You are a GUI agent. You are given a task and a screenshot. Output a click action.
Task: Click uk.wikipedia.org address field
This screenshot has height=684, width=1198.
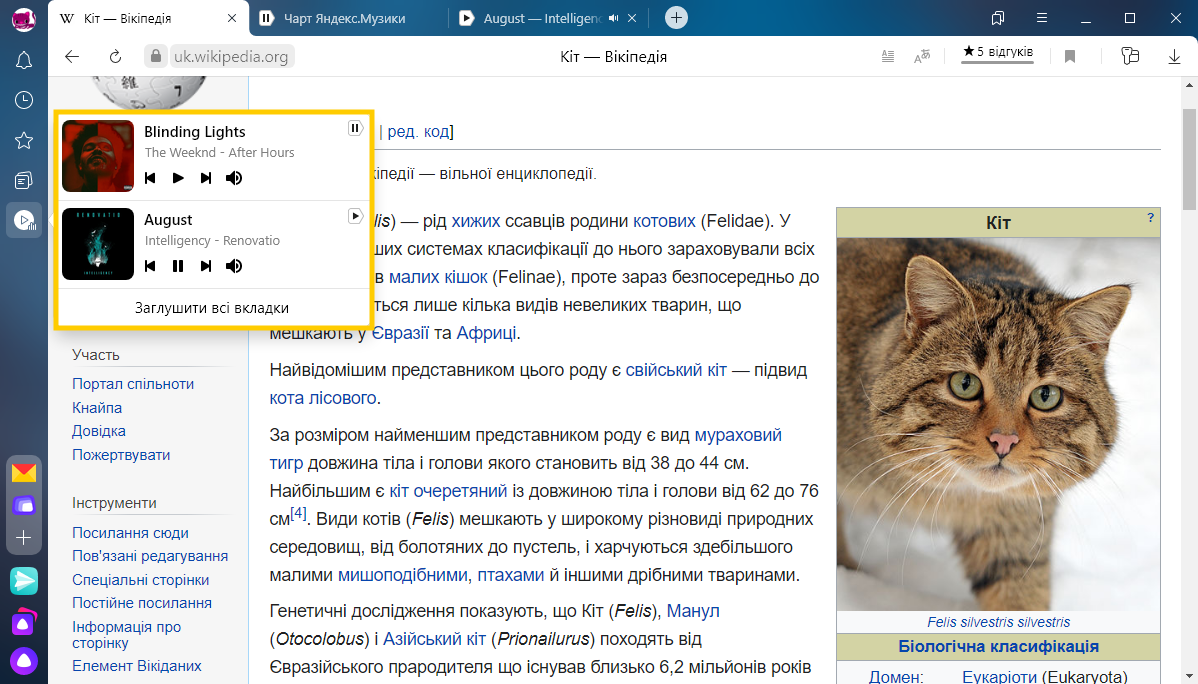click(231, 57)
